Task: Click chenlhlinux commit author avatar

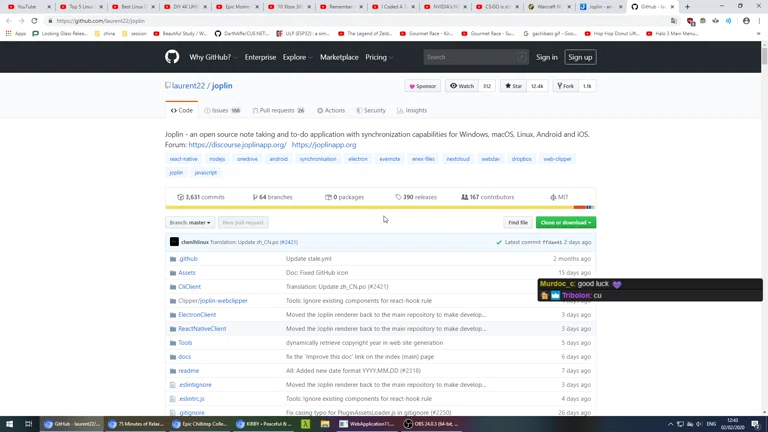Action: (174, 242)
